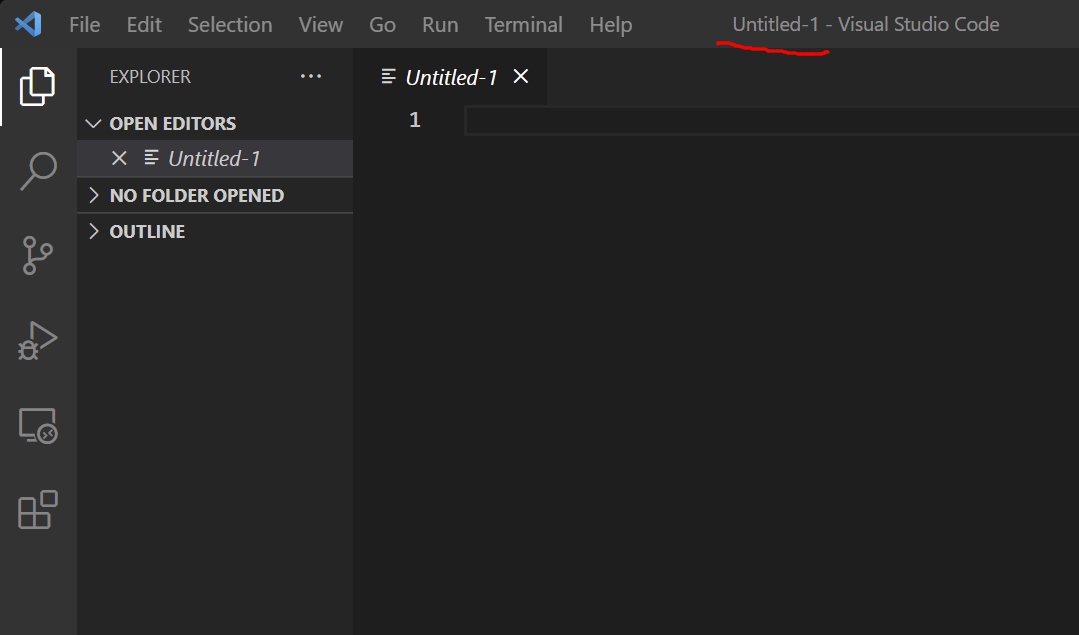Click the OPEN EDITORS section header label

(x=173, y=123)
